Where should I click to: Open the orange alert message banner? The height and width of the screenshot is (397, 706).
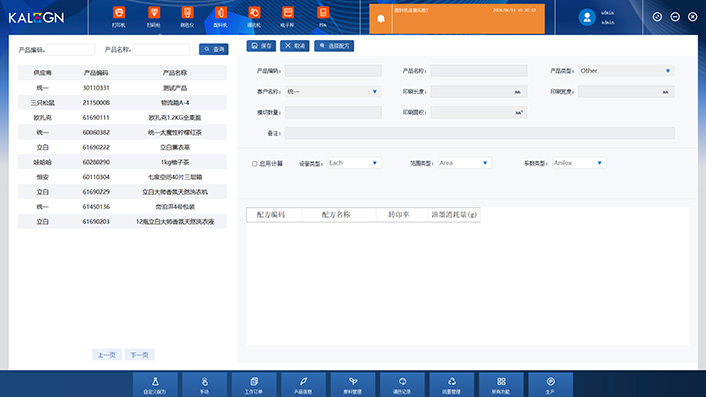[457, 19]
